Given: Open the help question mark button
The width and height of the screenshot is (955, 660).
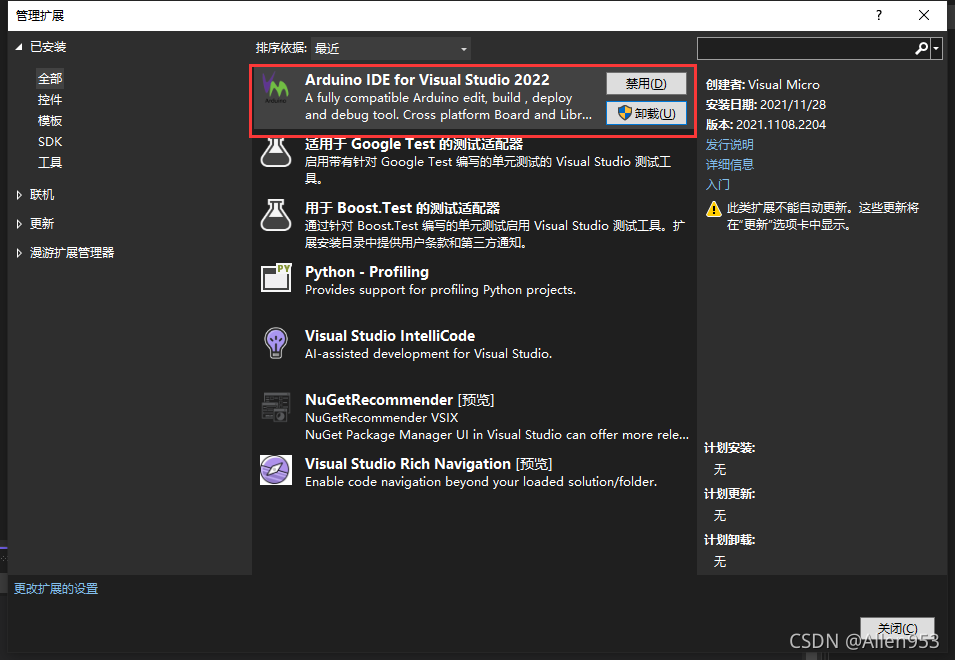Looking at the screenshot, I should pos(878,15).
